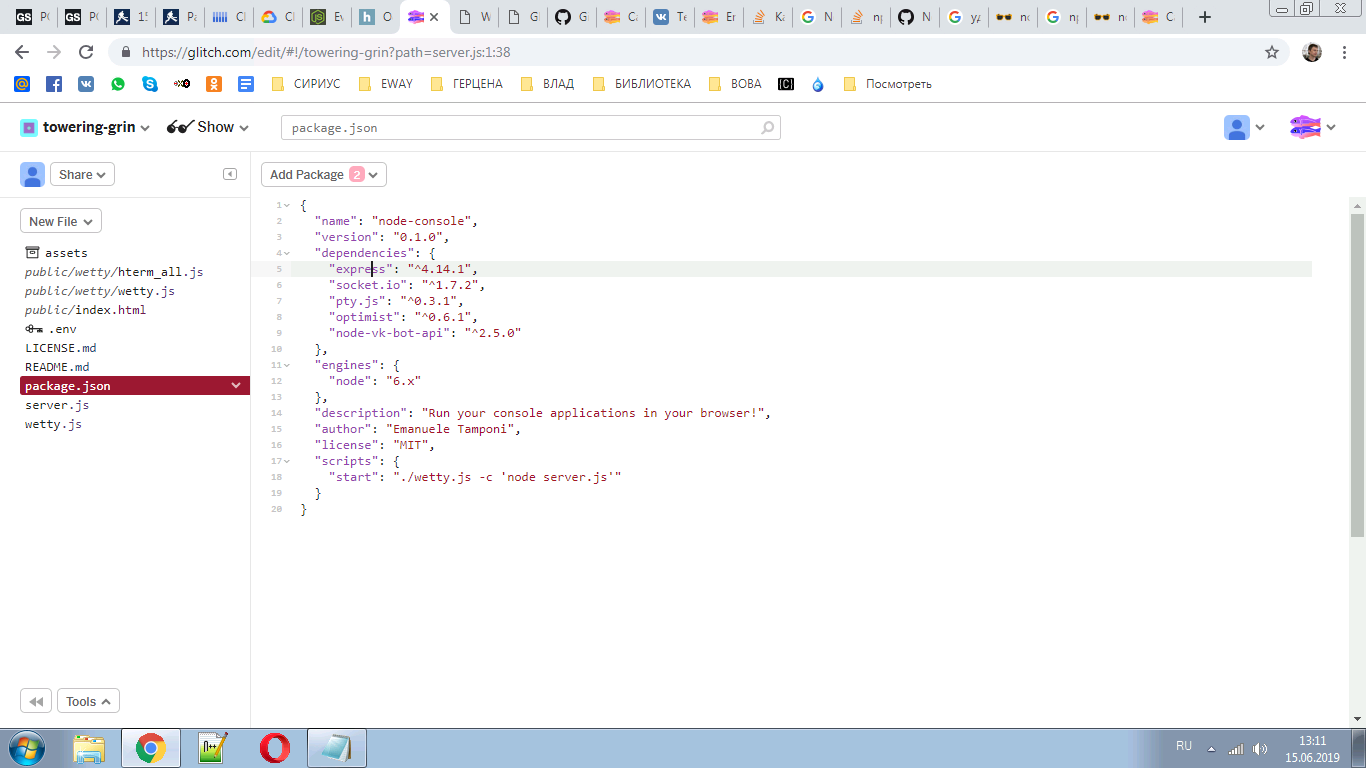This screenshot has height=768, width=1366.
Task: Bookmark this page with the star icon
Action: (1272, 52)
